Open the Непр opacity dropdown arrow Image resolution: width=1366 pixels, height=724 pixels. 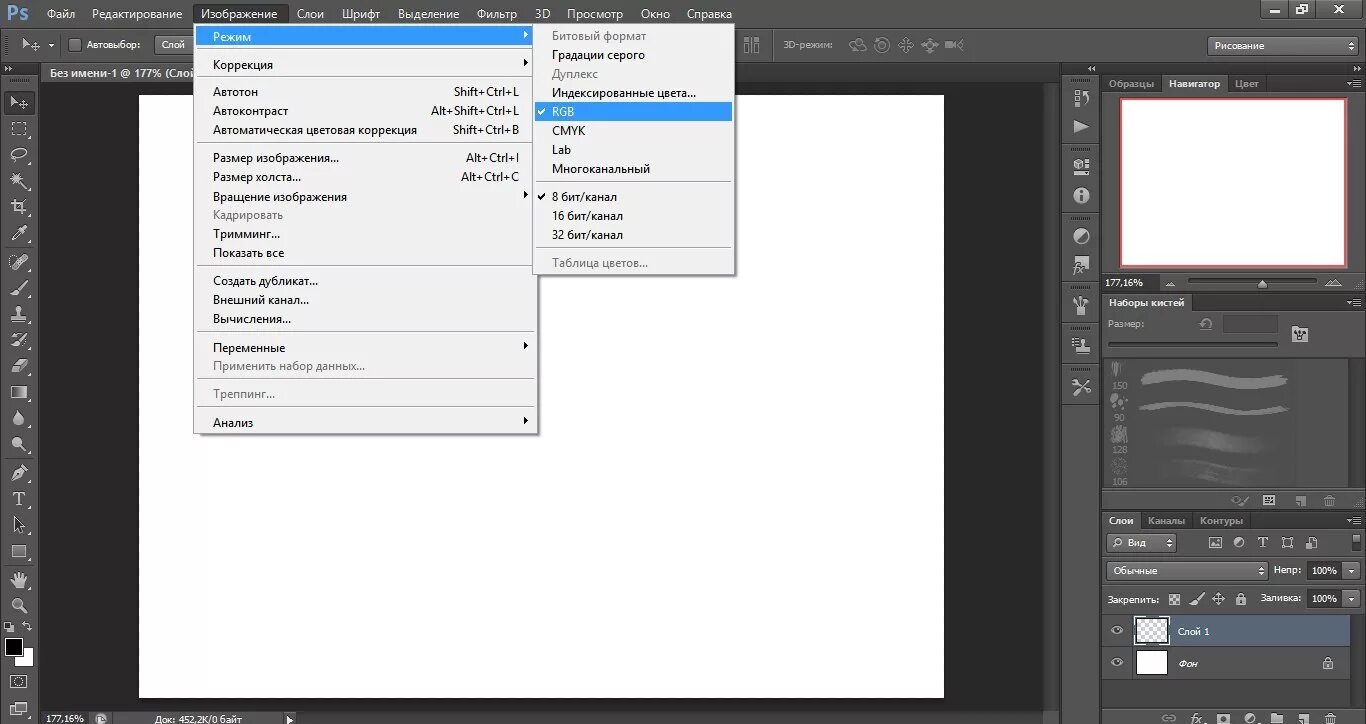point(1352,570)
